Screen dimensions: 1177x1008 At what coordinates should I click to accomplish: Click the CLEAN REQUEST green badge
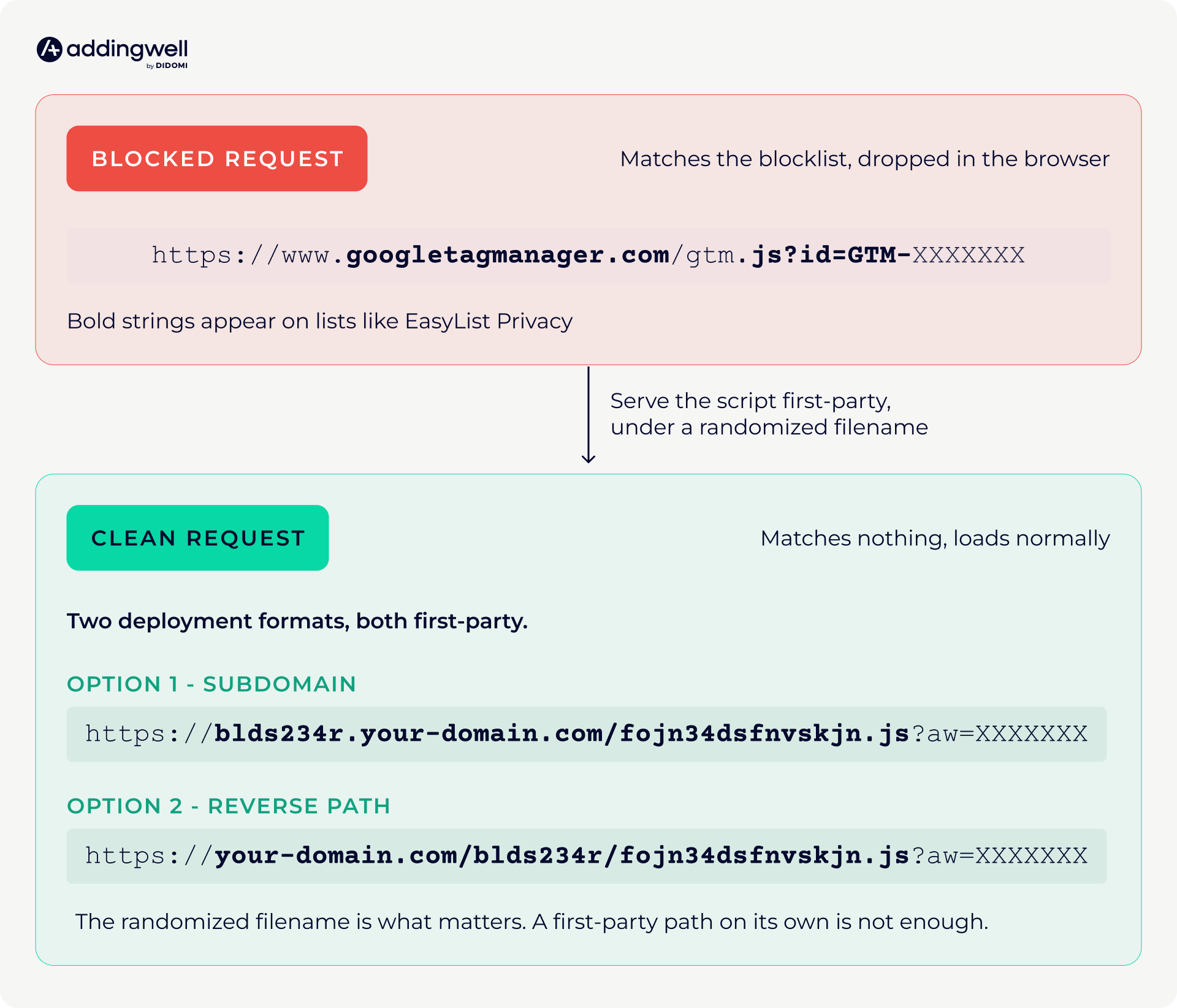coord(197,538)
